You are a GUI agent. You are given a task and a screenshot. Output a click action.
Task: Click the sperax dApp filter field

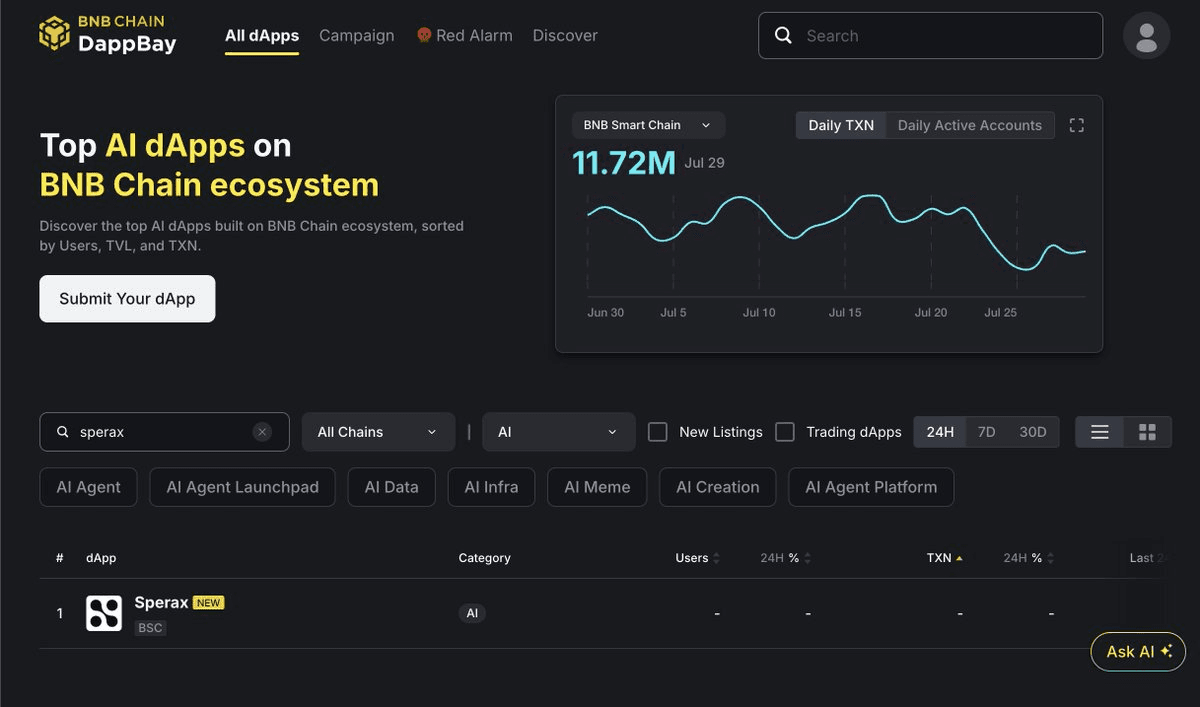tap(164, 432)
